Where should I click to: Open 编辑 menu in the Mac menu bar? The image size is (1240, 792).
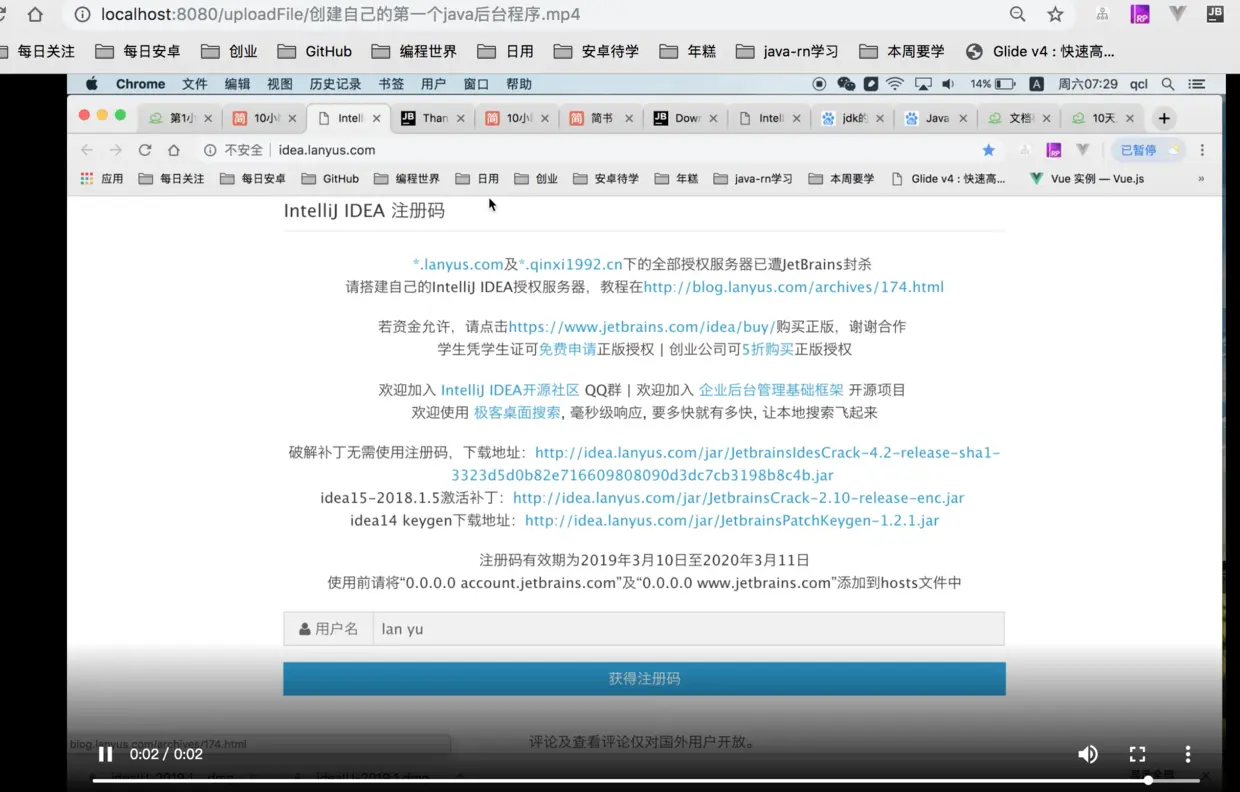point(238,84)
